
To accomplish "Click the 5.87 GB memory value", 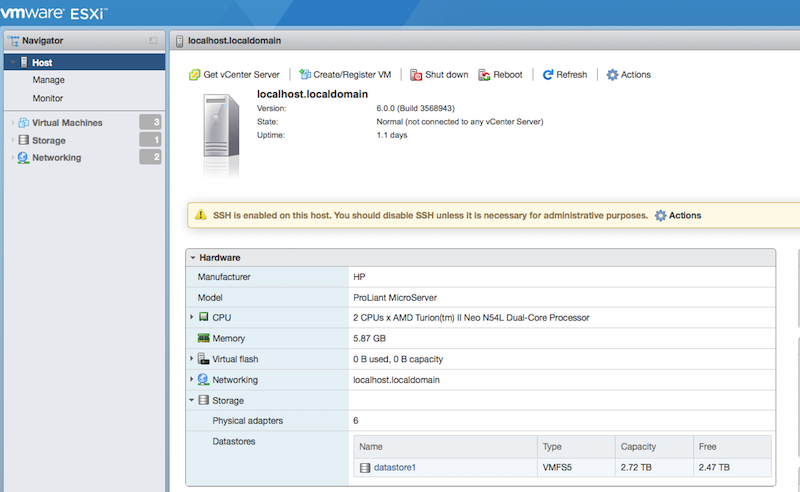I will [x=369, y=338].
